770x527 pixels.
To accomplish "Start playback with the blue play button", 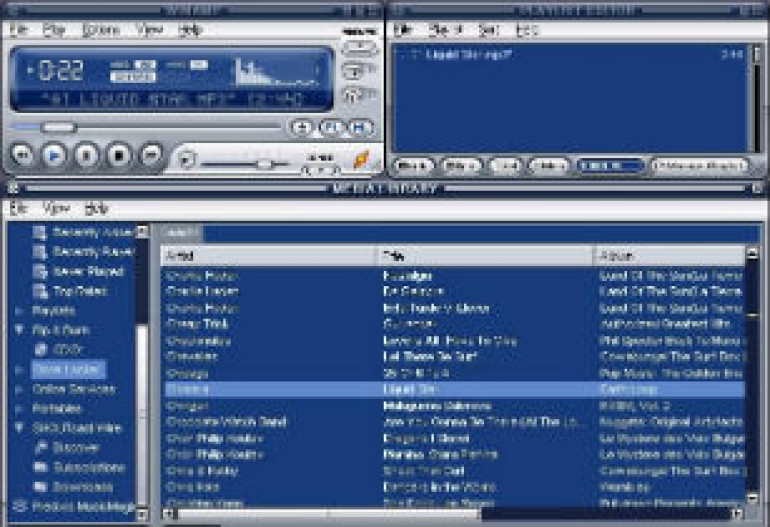I will click(55, 155).
